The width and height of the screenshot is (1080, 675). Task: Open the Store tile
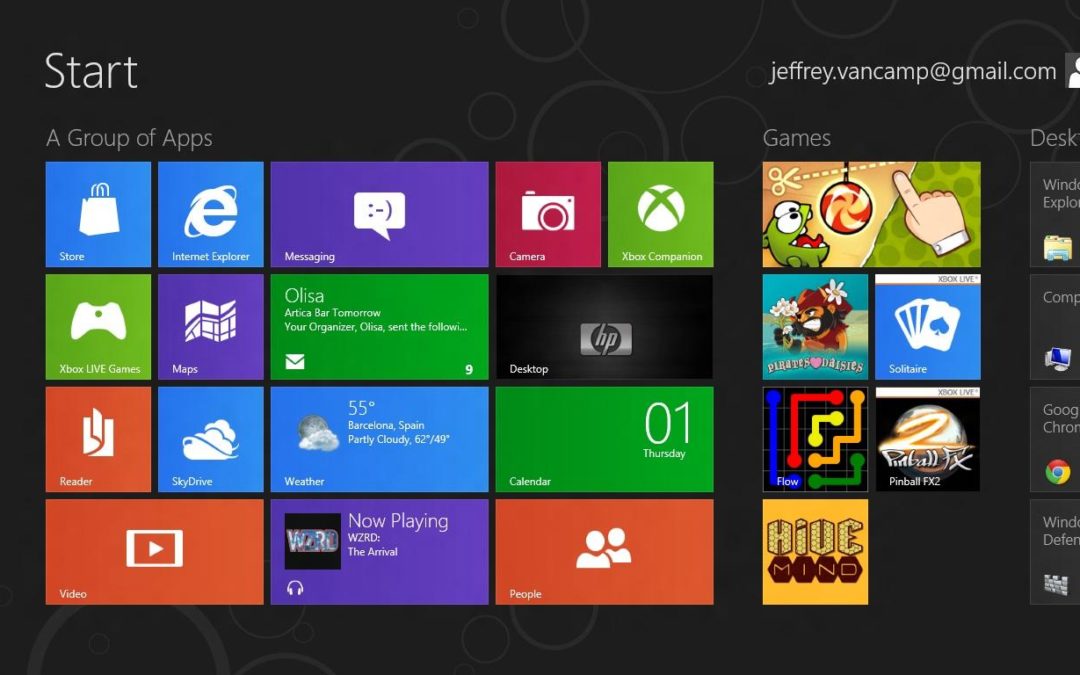pos(98,214)
